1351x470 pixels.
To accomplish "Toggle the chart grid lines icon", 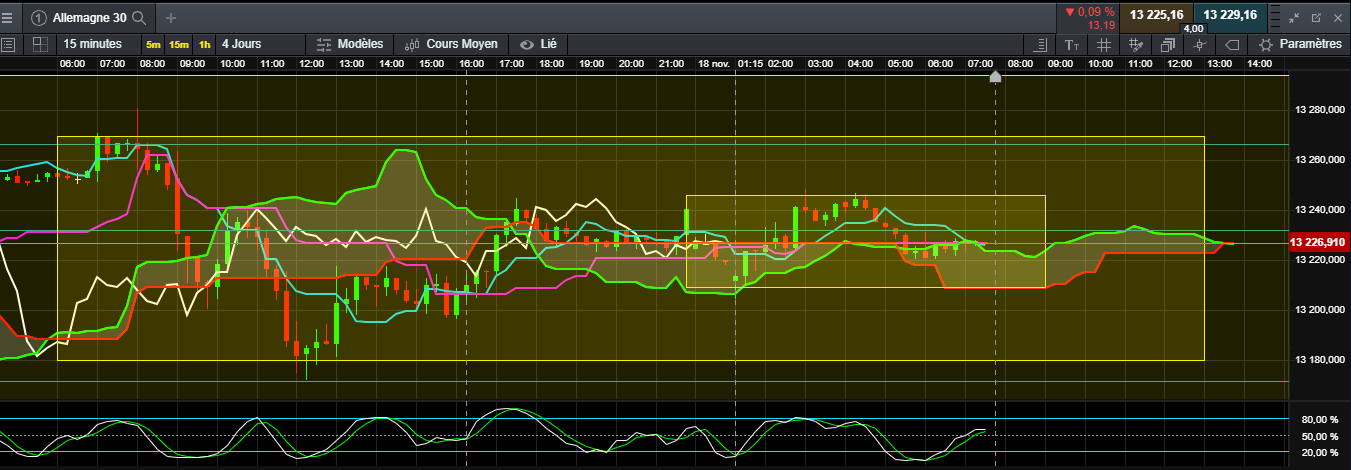I will (x=1104, y=45).
